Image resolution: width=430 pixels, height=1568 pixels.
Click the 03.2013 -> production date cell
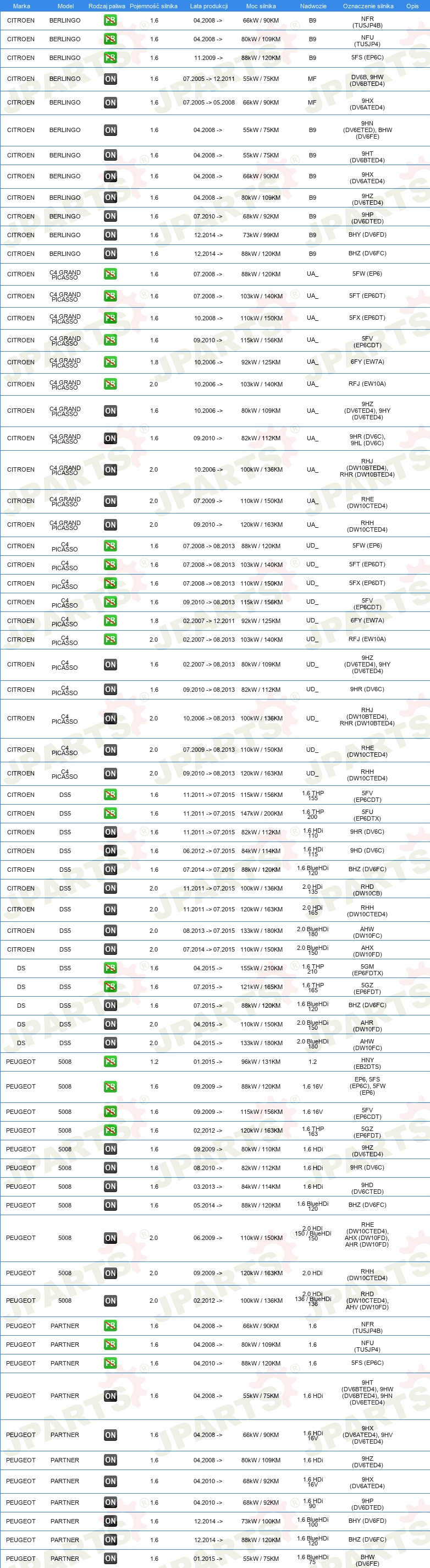208,1187
